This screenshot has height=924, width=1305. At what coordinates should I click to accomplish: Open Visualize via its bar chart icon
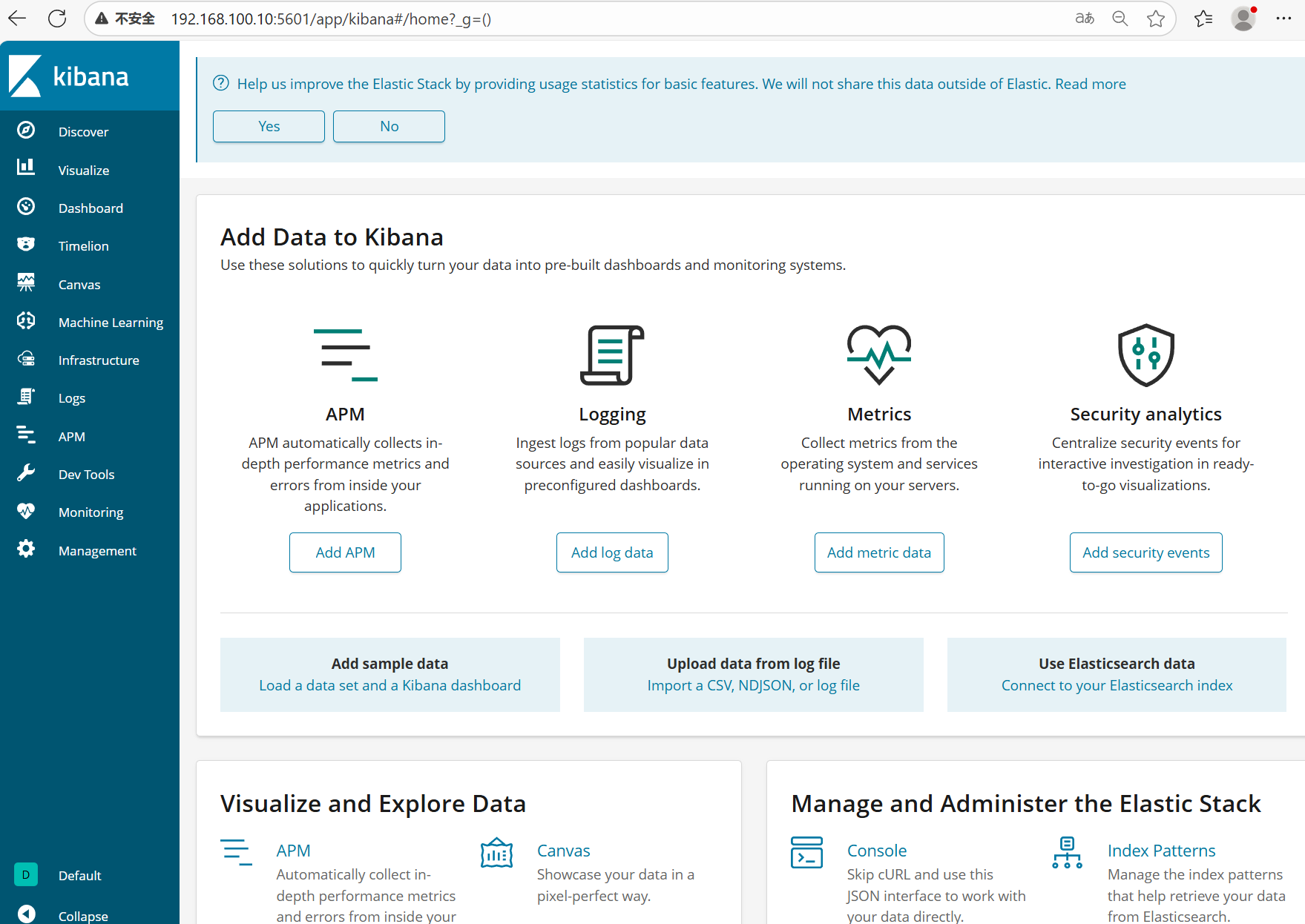pos(26,167)
